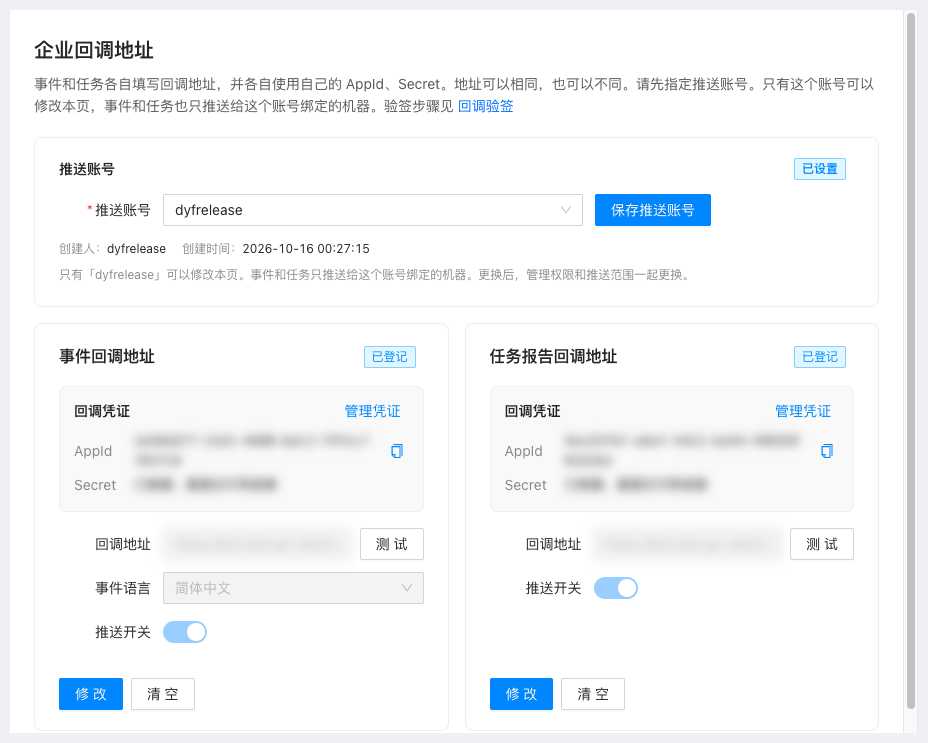Click 修改 in the 任务报告回调地址 card

tap(521, 694)
